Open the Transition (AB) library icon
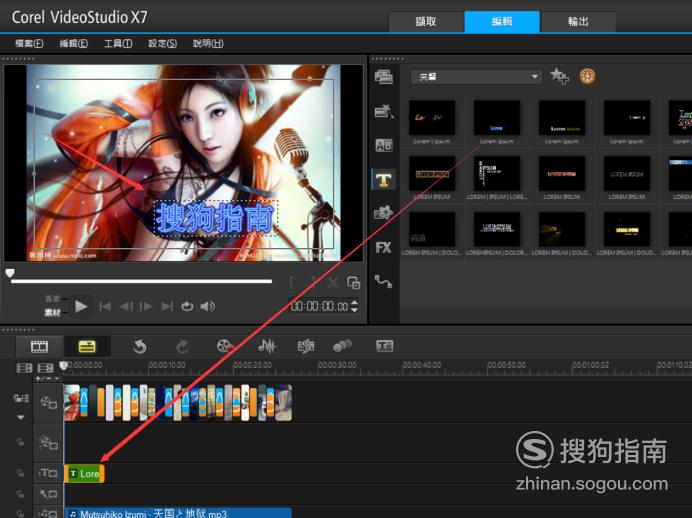 [x=384, y=145]
